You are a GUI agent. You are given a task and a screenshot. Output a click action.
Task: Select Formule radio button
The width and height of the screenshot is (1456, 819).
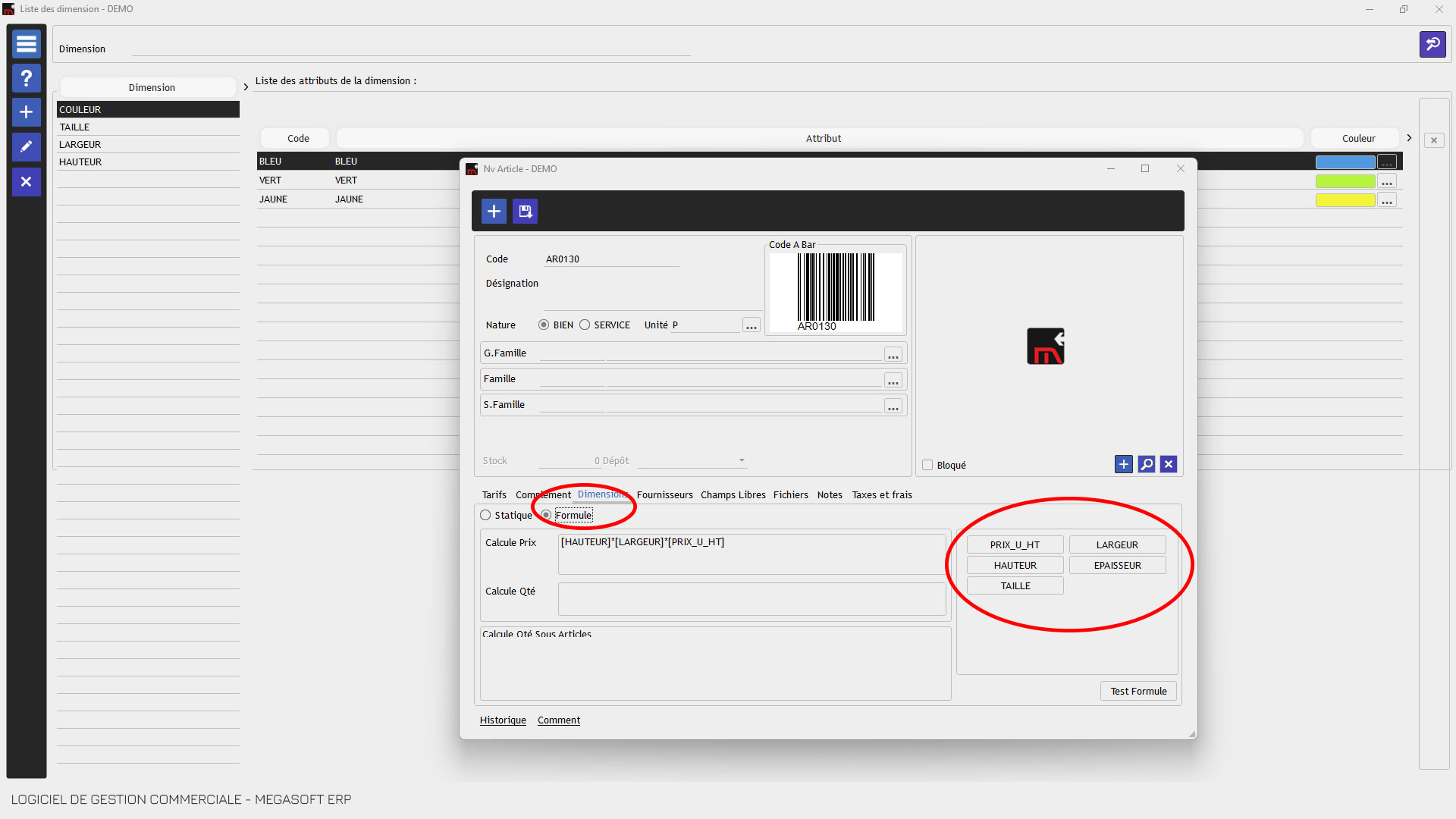546,515
